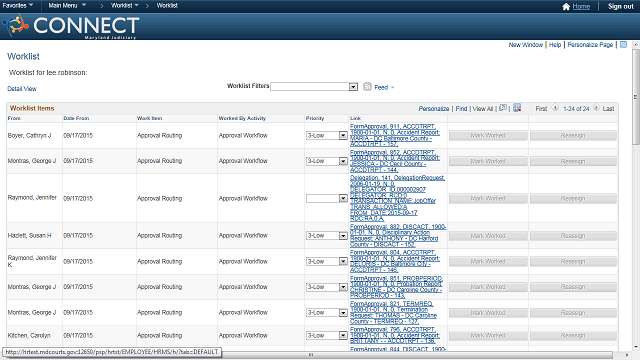Click Reassign for Kitchen, Carolyn

(573, 336)
